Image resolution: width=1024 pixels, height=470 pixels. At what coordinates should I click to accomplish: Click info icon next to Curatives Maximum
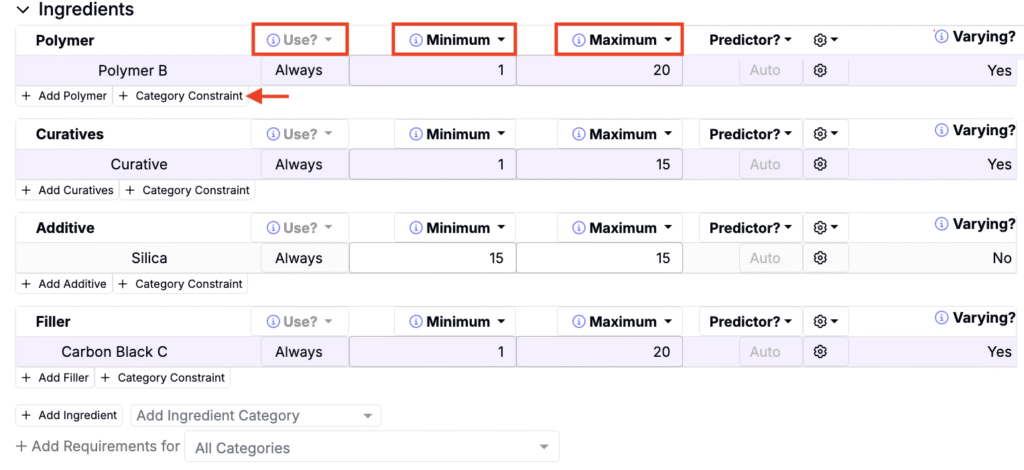pyautogui.click(x=578, y=134)
